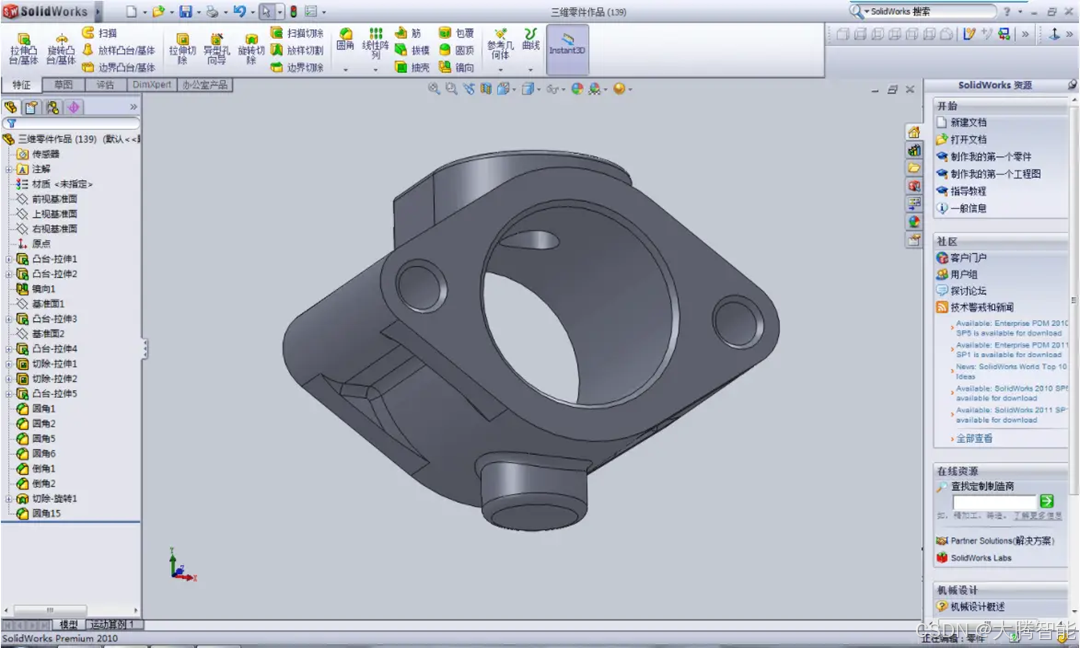Click the feature tree filter field
1080x648 pixels.
72,123
